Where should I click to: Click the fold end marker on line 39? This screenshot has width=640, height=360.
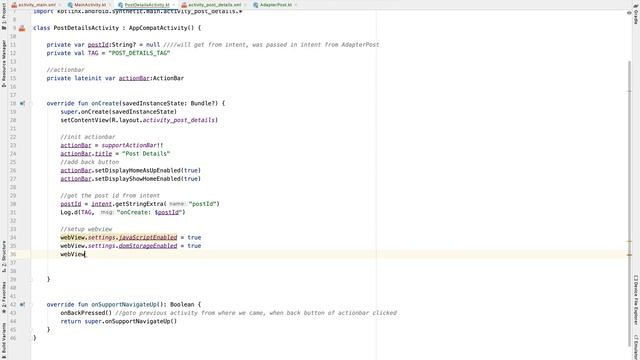click(31, 279)
